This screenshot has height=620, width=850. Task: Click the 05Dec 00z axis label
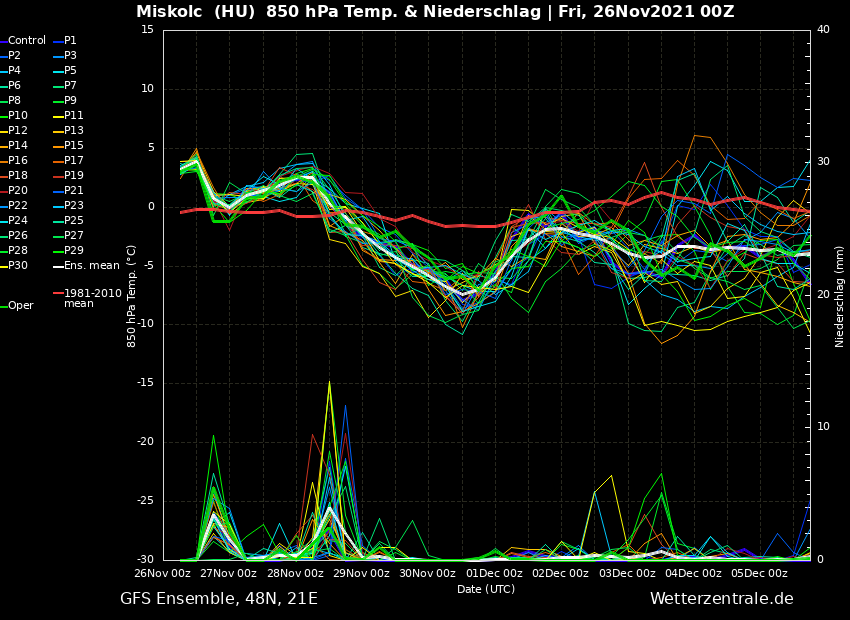click(759, 574)
